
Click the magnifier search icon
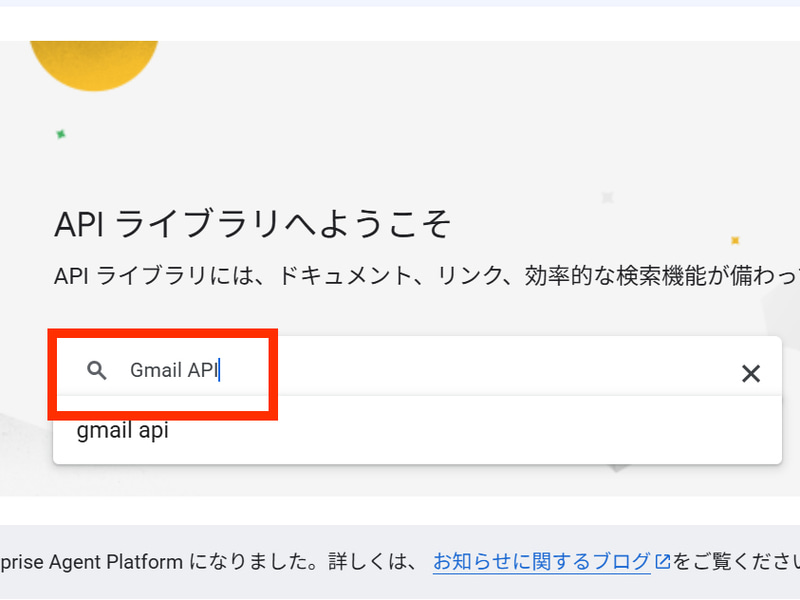pyautogui.click(x=96, y=370)
